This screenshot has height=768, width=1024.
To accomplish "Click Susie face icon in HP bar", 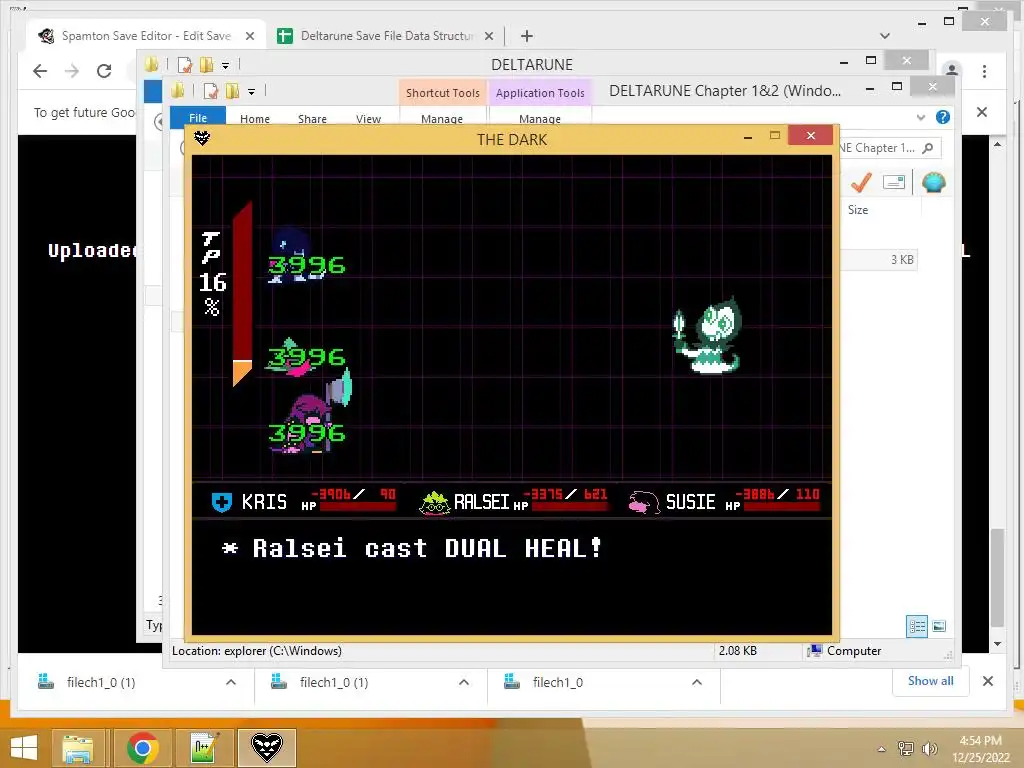I will (643, 502).
